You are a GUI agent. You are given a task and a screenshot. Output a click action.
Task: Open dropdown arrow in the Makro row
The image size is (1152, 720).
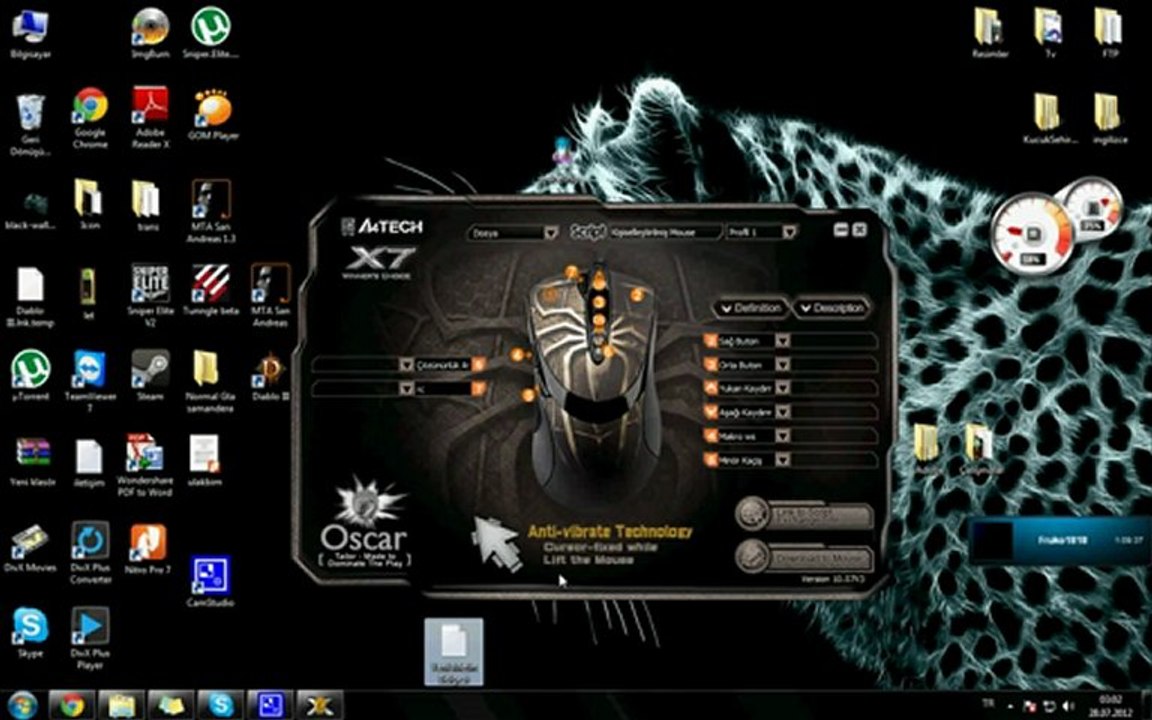point(782,436)
